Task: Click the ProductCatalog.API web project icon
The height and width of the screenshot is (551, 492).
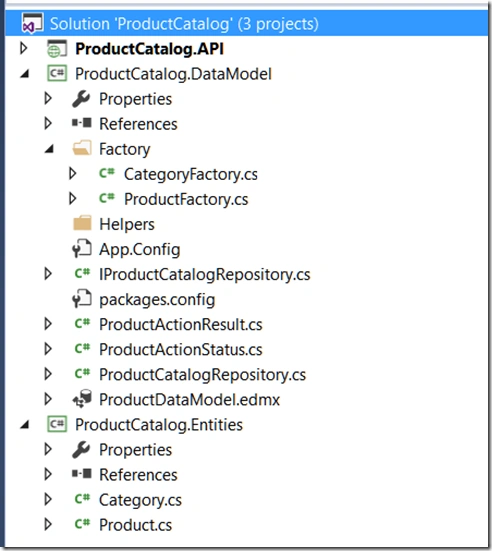Action: pos(57,48)
